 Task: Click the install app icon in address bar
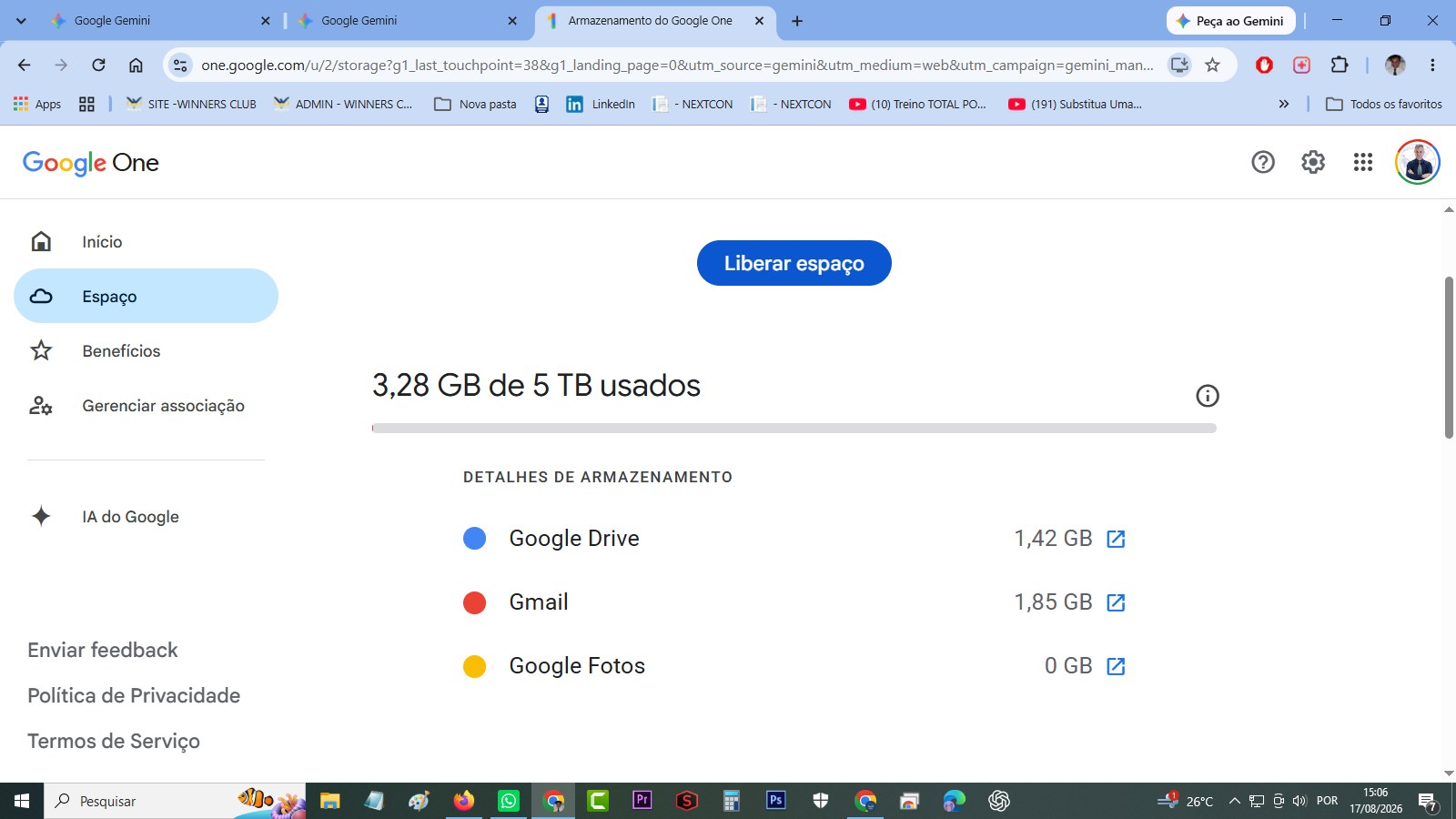[x=1179, y=65]
